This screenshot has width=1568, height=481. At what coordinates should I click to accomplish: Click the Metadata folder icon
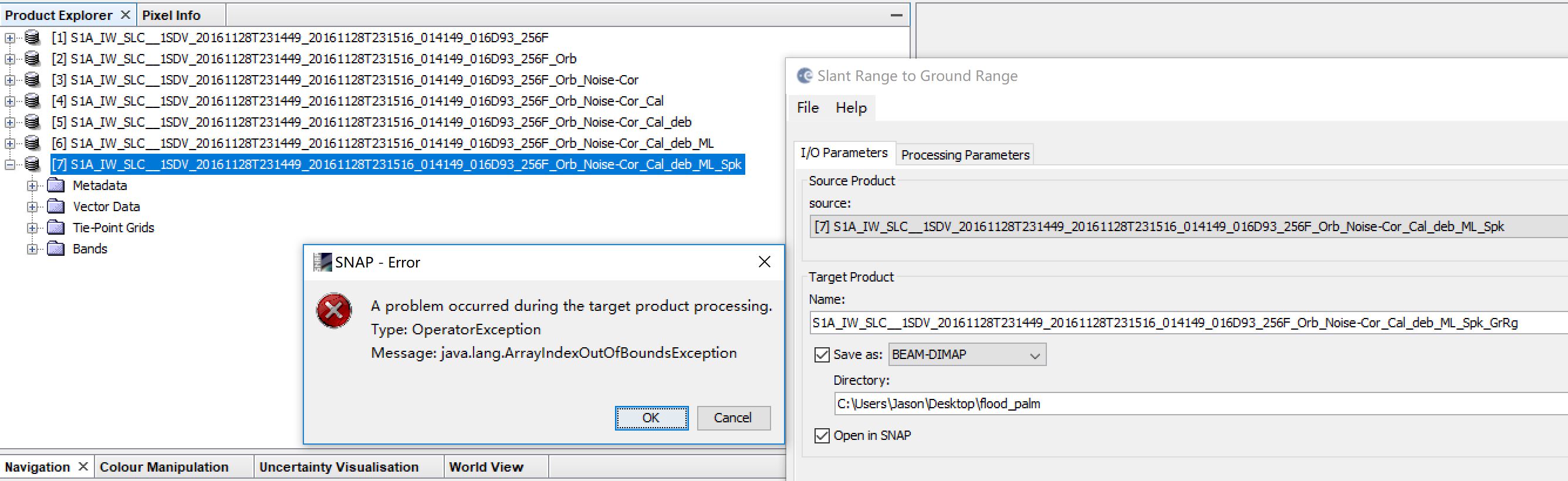pos(56,185)
